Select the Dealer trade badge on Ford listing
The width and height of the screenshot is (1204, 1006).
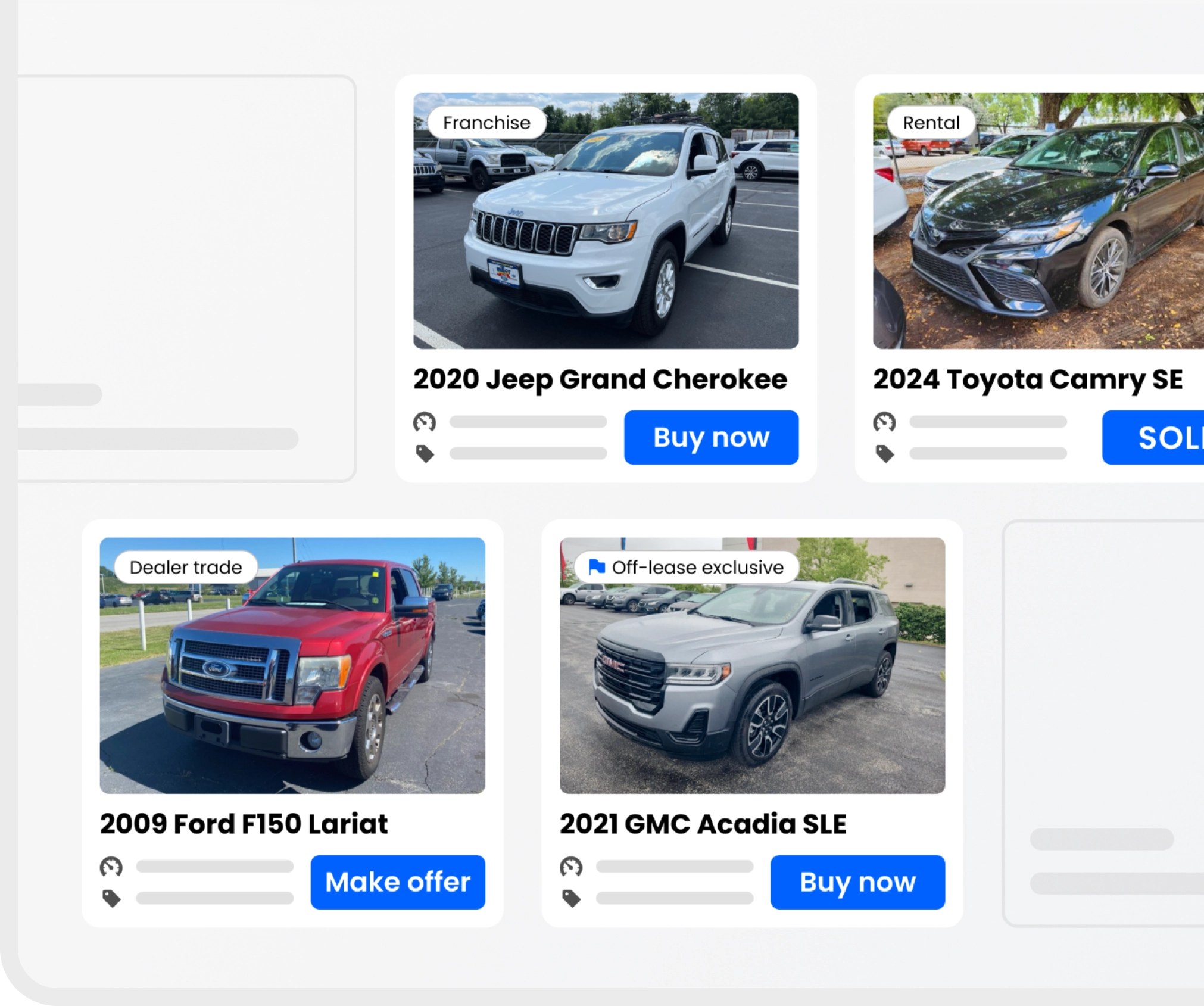[x=186, y=568]
